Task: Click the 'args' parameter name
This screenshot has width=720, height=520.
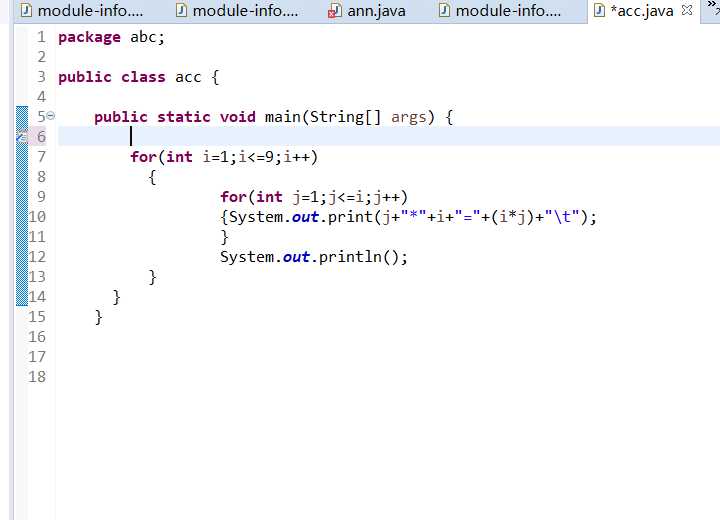Action: pos(409,118)
